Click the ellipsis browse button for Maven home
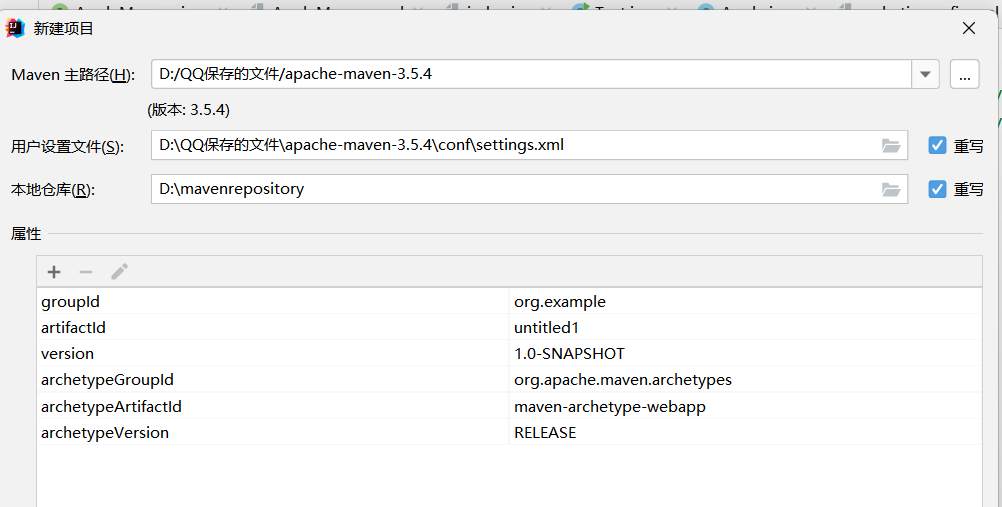Image resolution: width=1002 pixels, height=507 pixels. pos(965,74)
